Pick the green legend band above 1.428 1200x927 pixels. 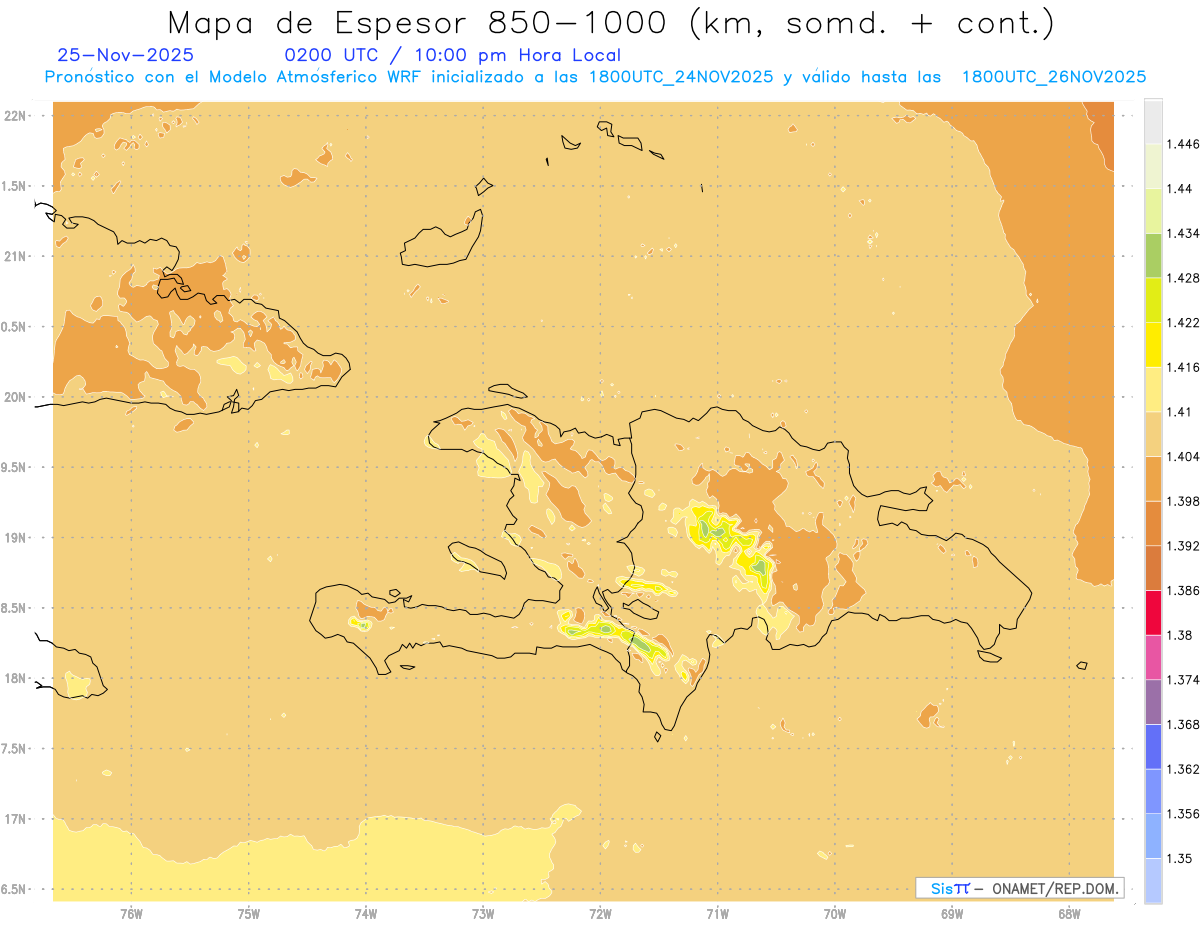click(1153, 255)
